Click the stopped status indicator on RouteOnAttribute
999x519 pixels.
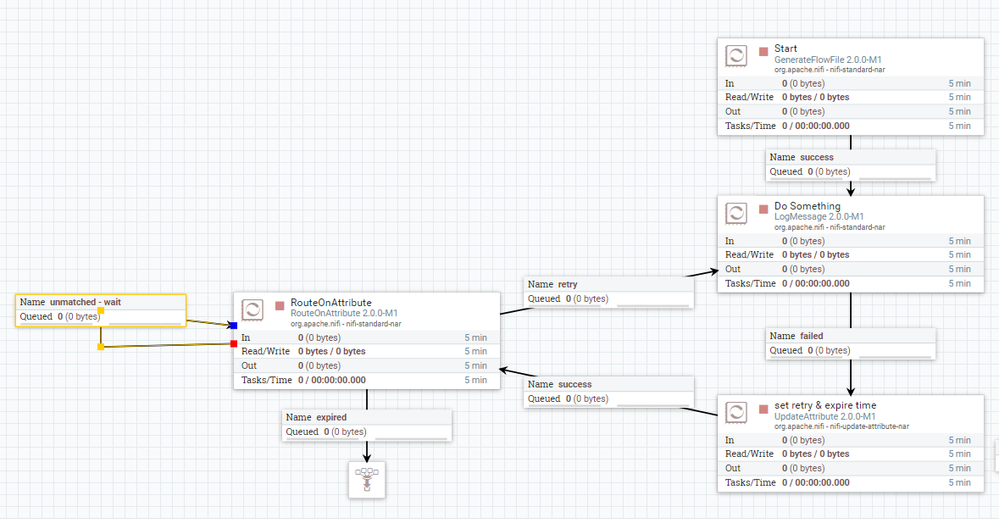click(x=279, y=306)
